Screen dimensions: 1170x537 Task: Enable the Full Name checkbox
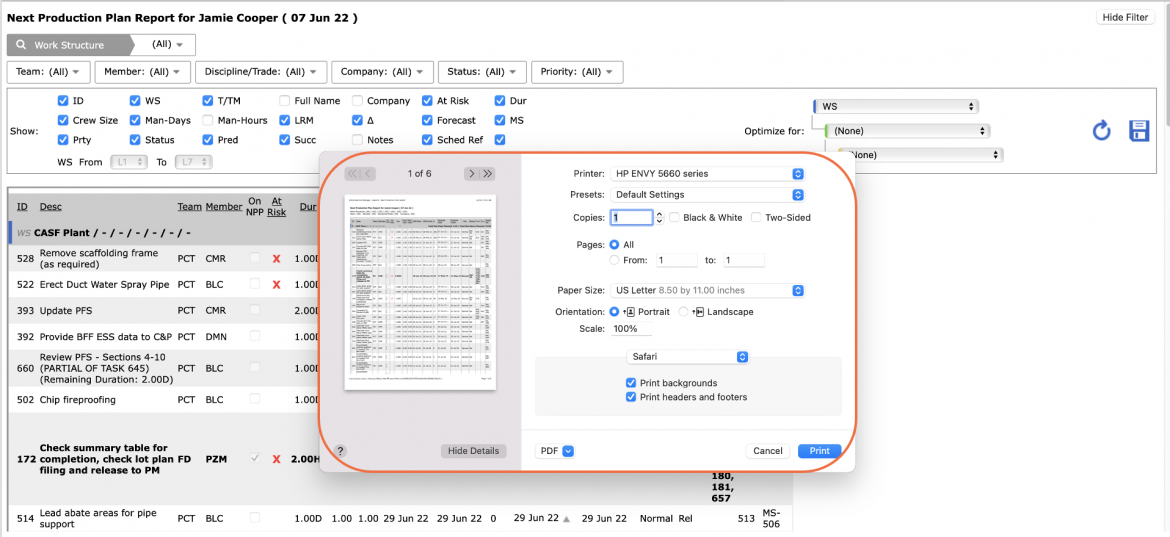click(284, 101)
